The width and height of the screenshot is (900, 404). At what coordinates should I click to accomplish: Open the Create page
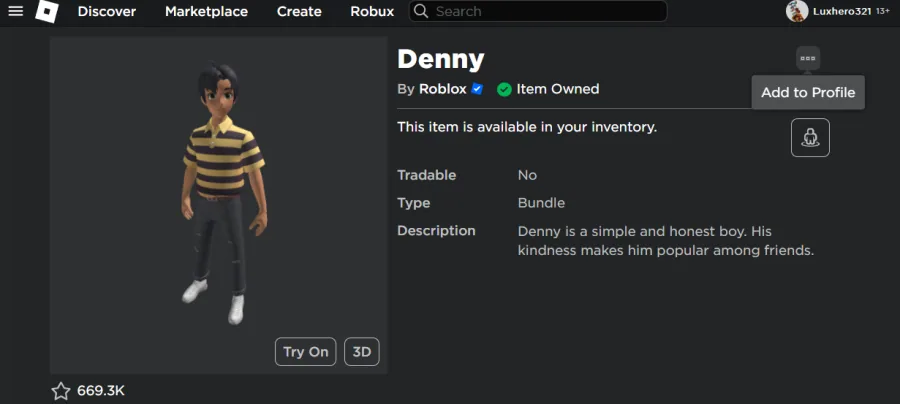coord(299,11)
